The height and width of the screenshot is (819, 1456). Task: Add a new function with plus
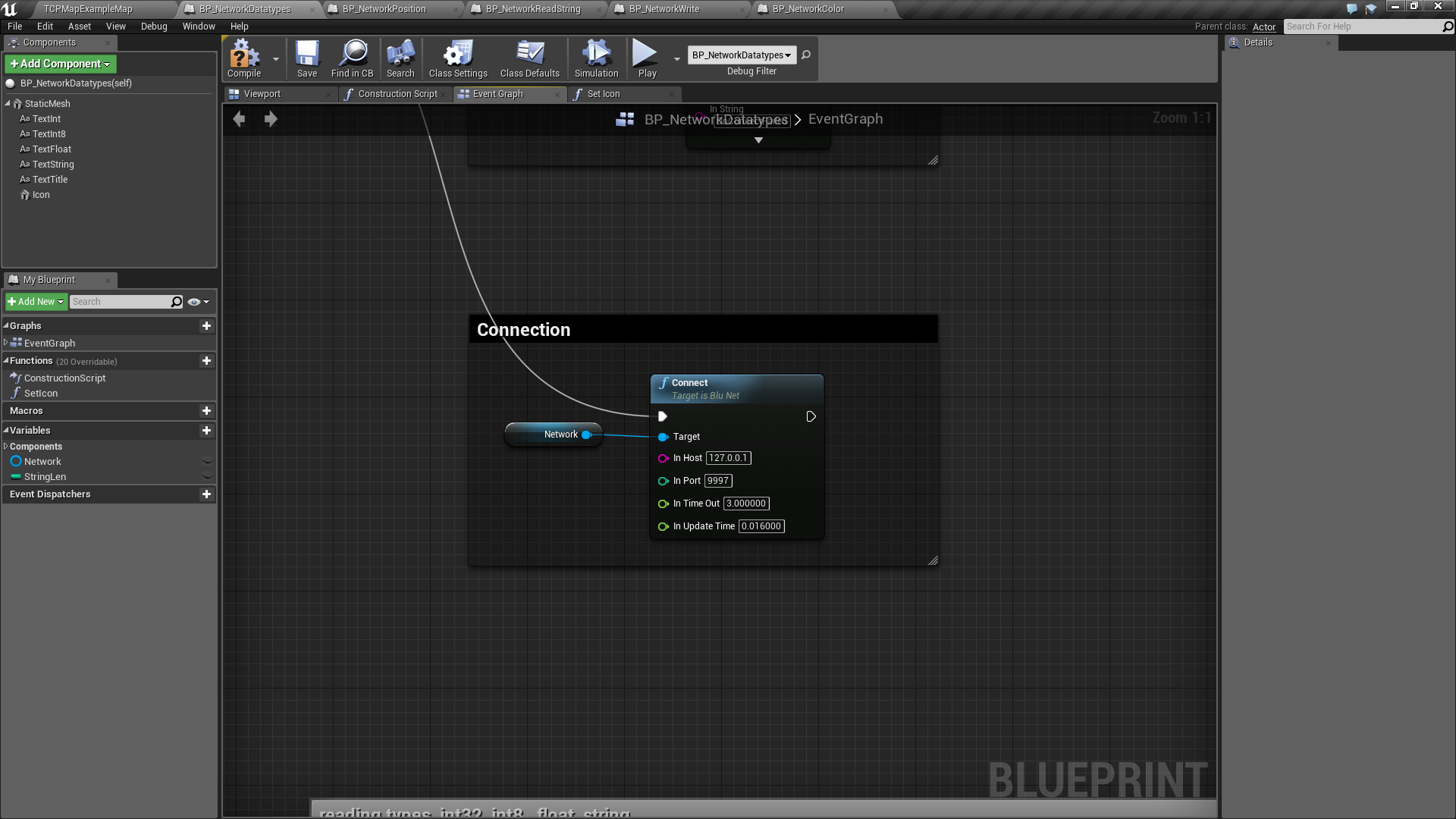[206, 361]
